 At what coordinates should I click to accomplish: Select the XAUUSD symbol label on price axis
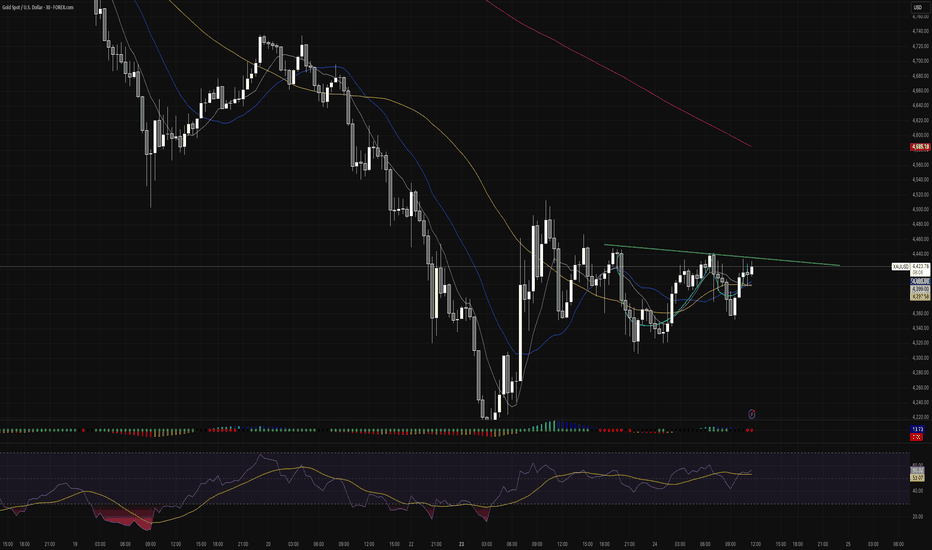[x=899, y=267]
